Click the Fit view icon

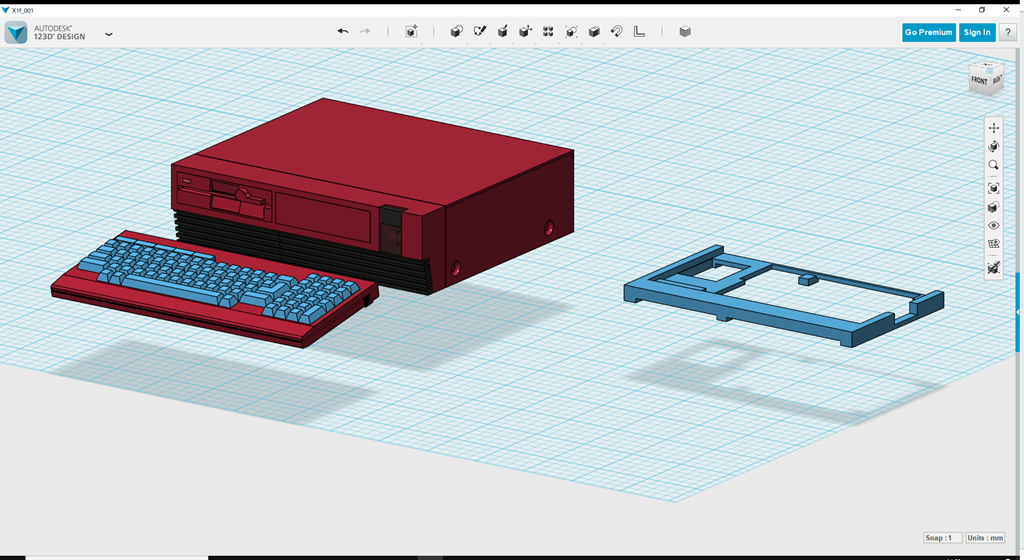tap(993, 188)
